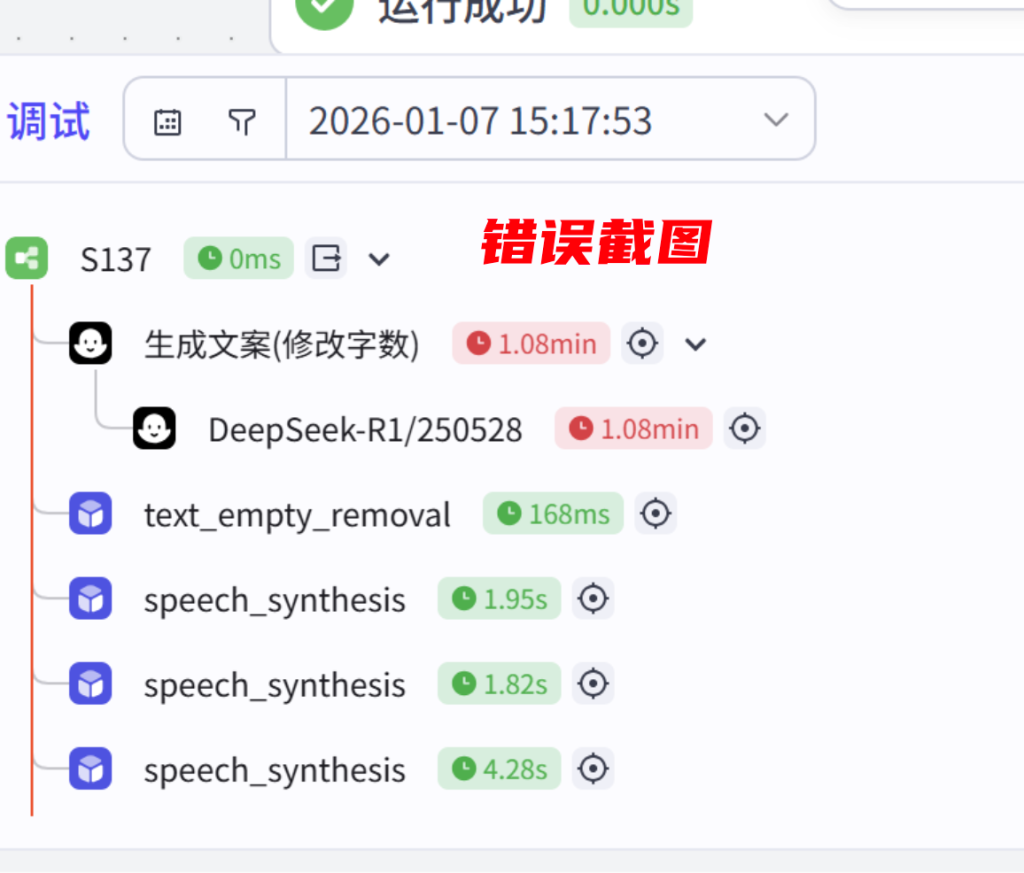Select the 生成文案(修改字数) row

pyautogui.click(x=389, y=343)
